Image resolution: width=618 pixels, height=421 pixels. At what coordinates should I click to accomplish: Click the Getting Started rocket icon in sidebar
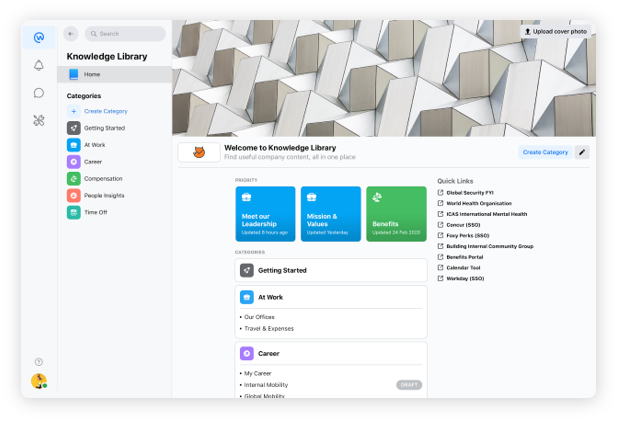point(74,128)
